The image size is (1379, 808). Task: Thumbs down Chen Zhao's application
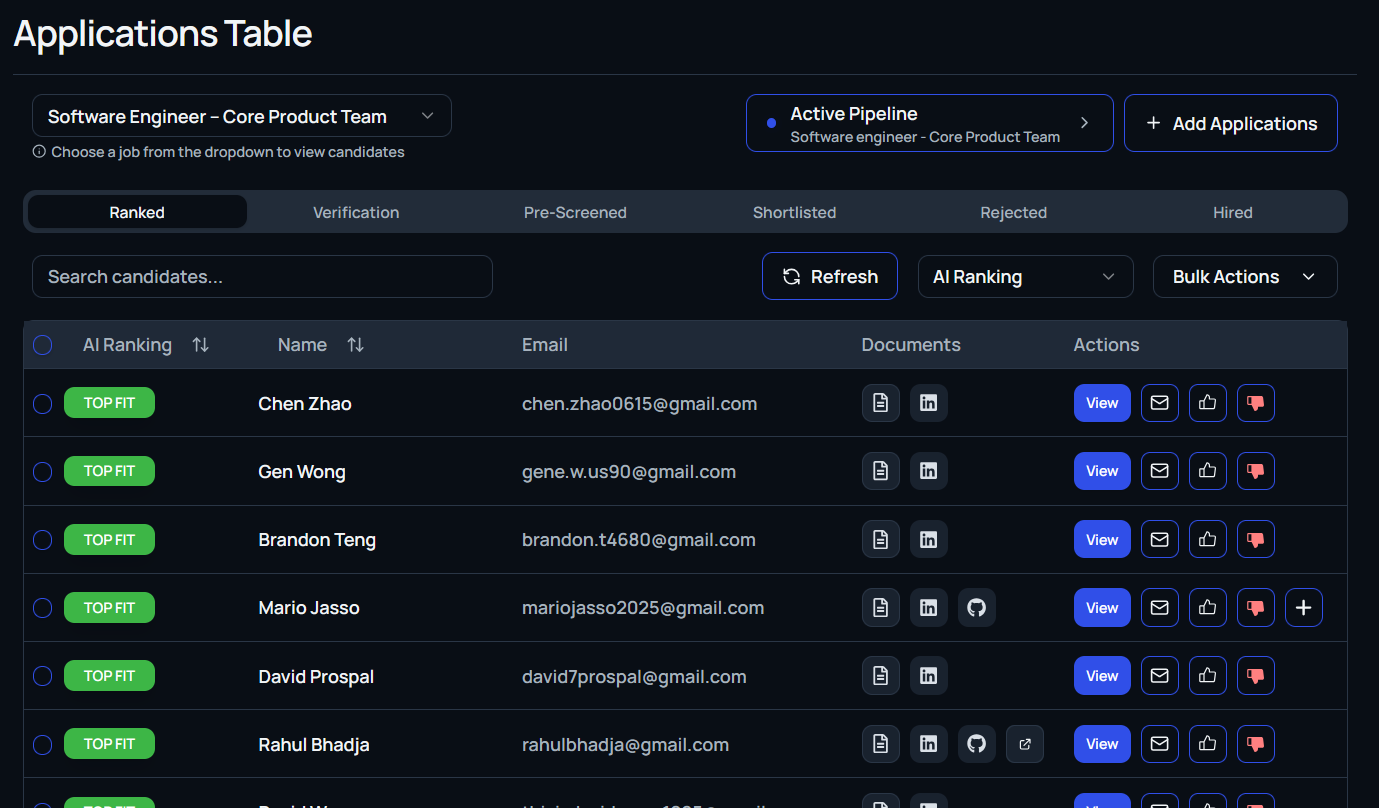coord(1255,403)
